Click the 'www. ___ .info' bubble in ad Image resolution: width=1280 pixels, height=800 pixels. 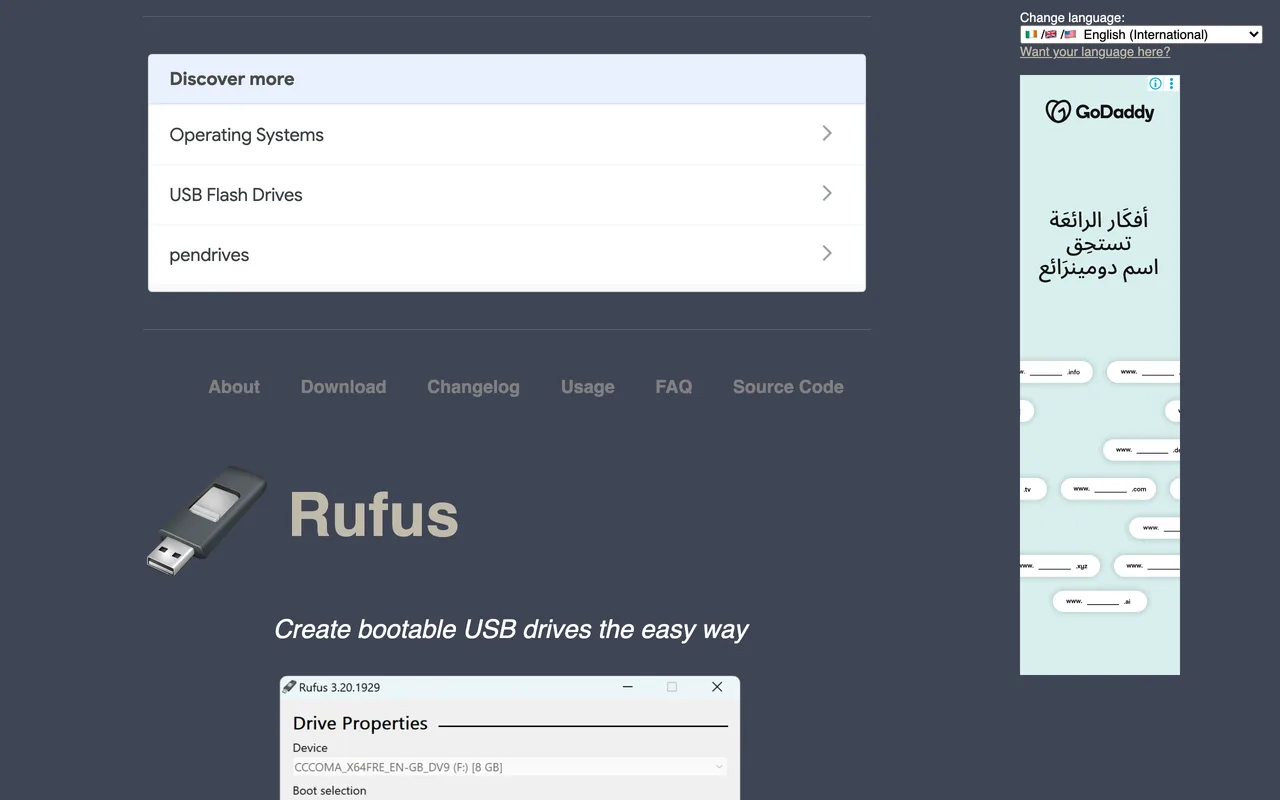(x=1057, y=372)
